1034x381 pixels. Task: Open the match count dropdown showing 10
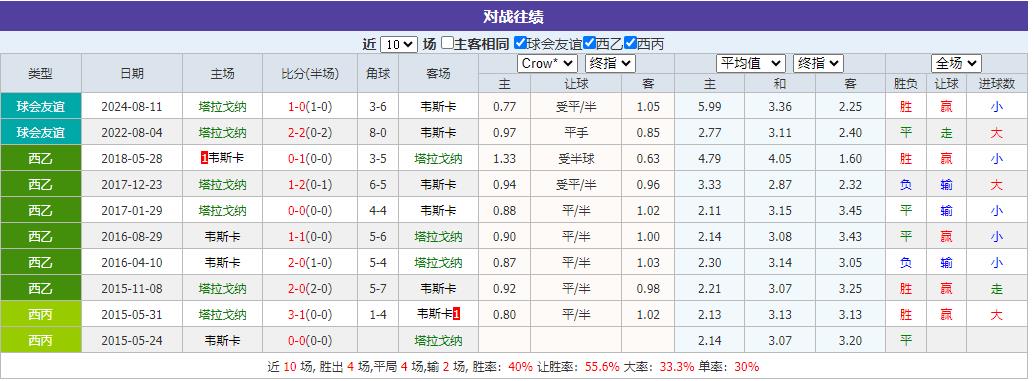399,44
